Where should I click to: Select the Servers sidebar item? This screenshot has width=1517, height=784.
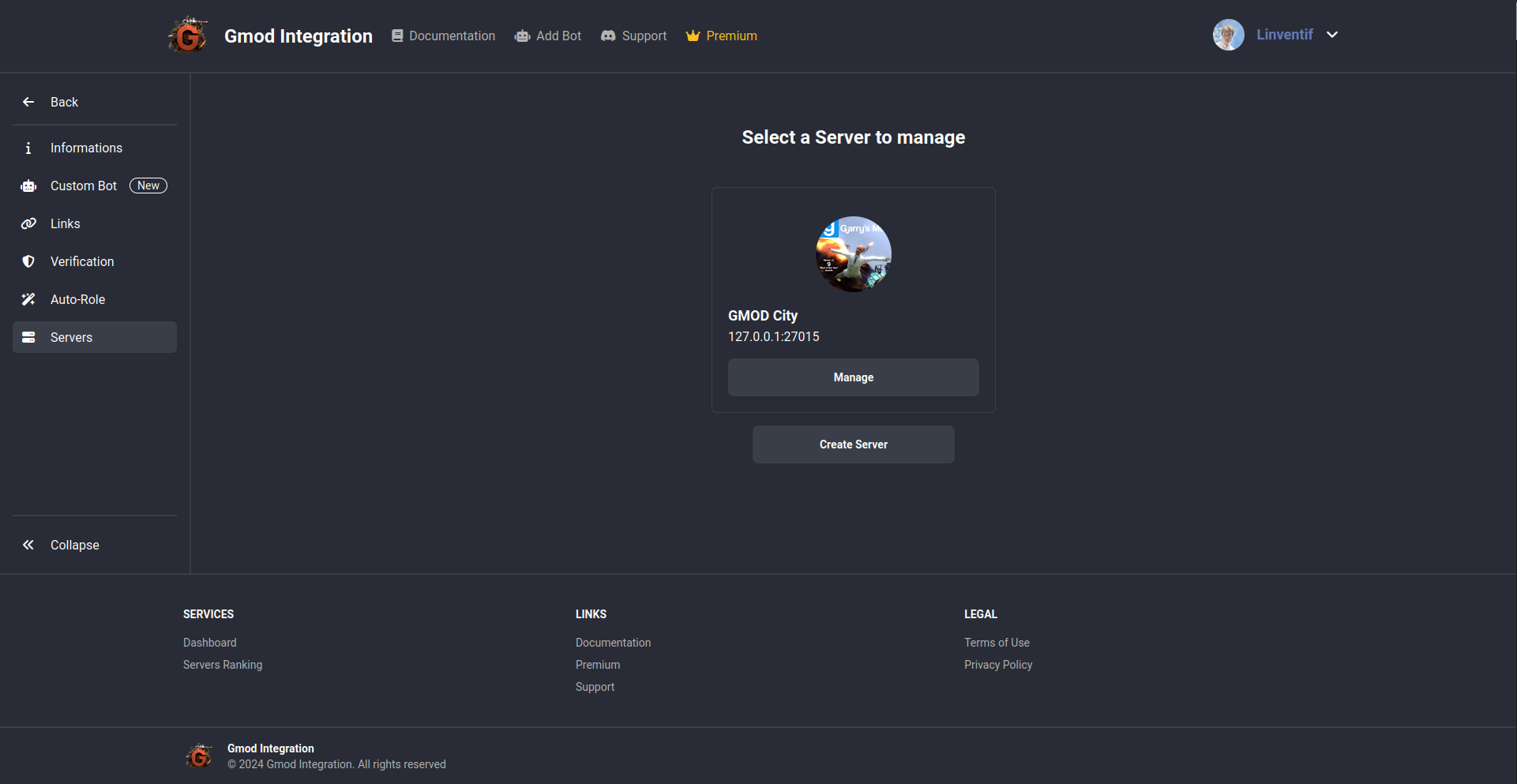[x=71, y=337]
